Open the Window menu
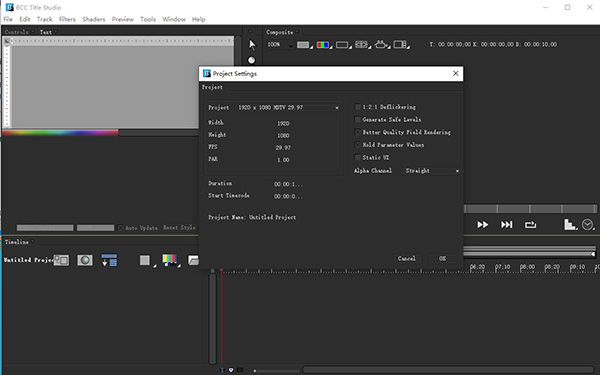 pos(174,19)
